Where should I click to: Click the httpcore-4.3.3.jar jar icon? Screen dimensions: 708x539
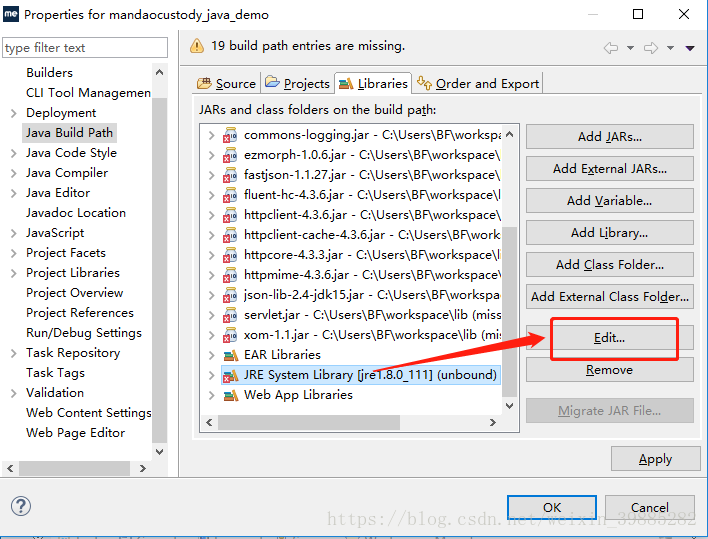click(230, 255)
